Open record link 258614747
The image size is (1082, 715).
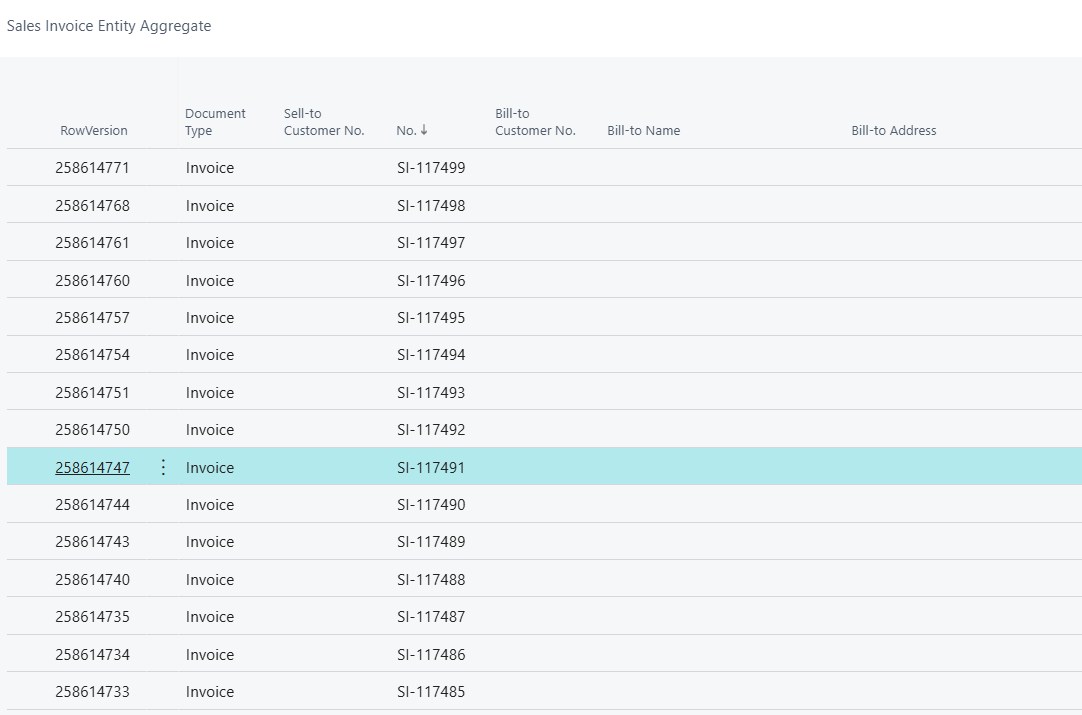(92, 467)
